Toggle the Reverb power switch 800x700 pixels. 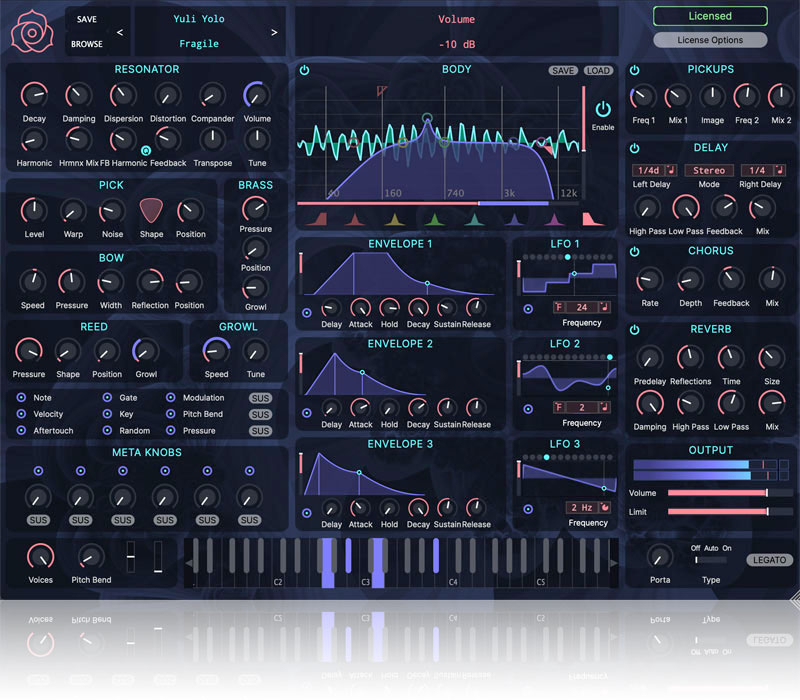pyautogui.click(x=635, y=329)
